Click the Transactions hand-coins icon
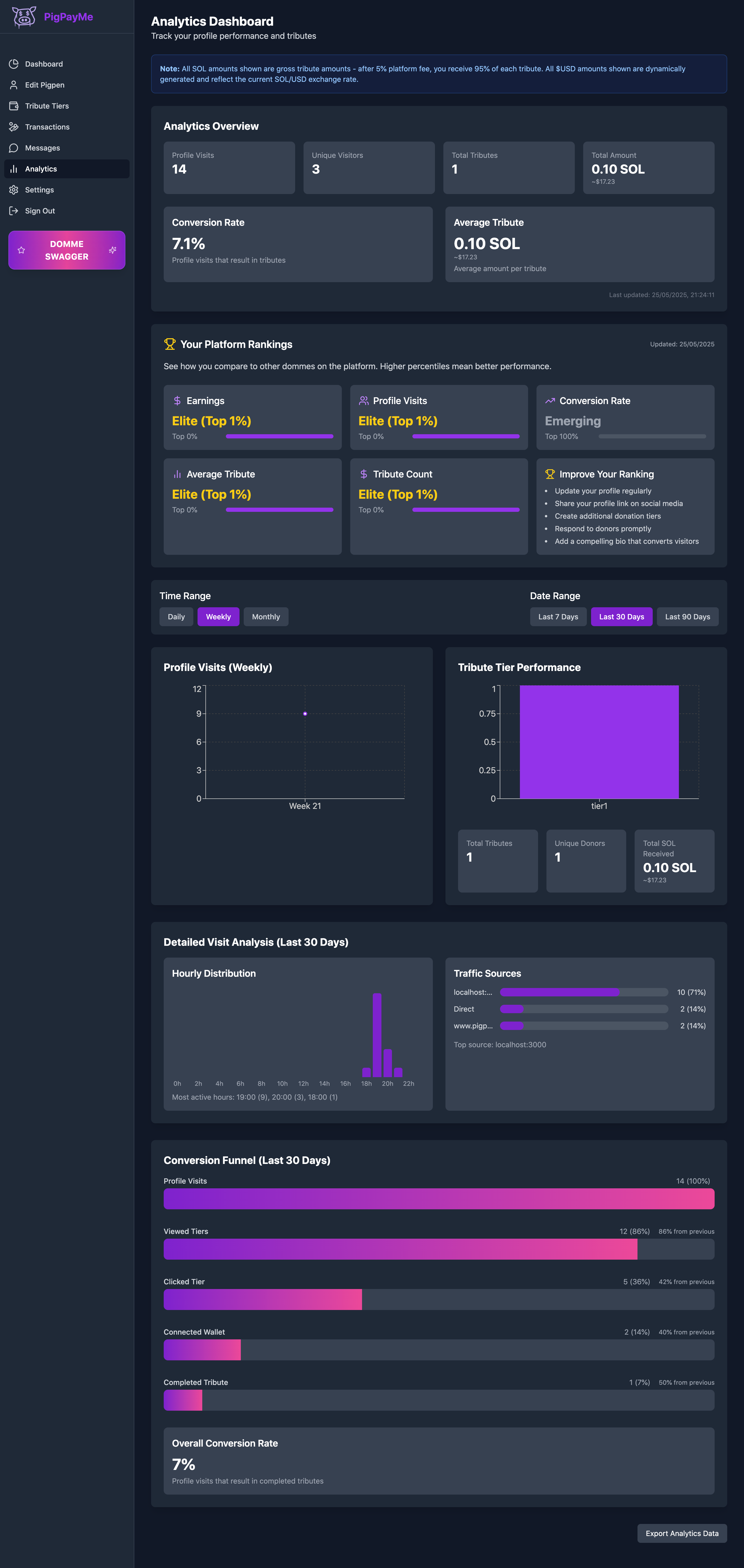Viewport: 744px width, 1568px height. pos(13,127)
